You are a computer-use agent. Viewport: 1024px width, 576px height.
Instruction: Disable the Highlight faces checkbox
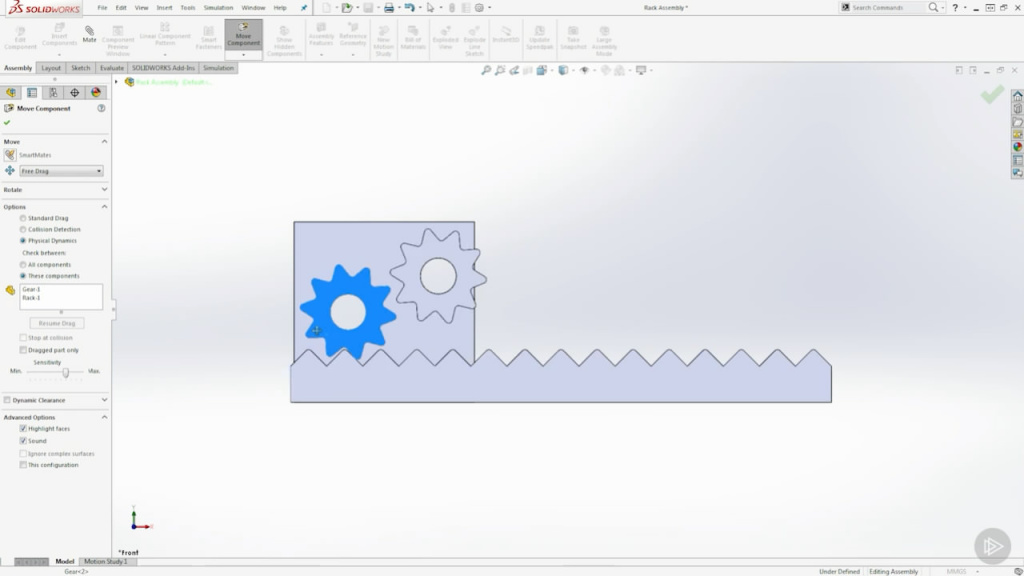tap(24, 428)
